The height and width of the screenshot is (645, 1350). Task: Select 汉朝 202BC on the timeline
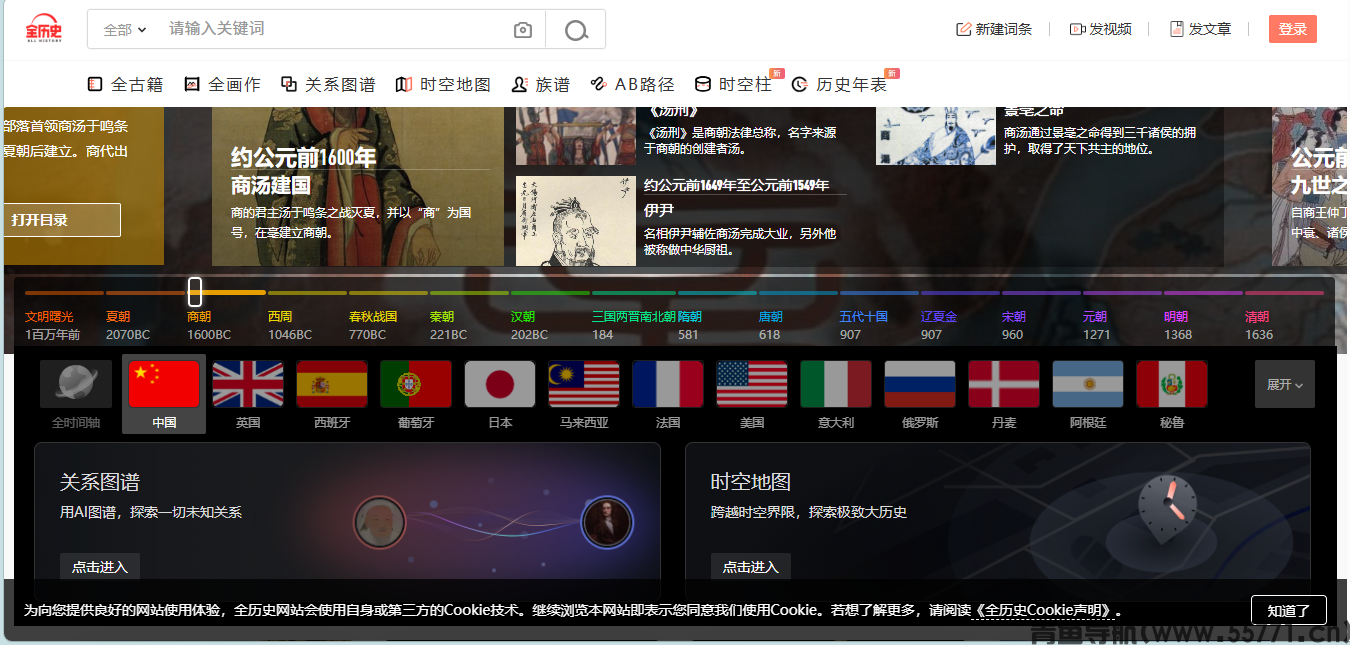click(529, 325)
